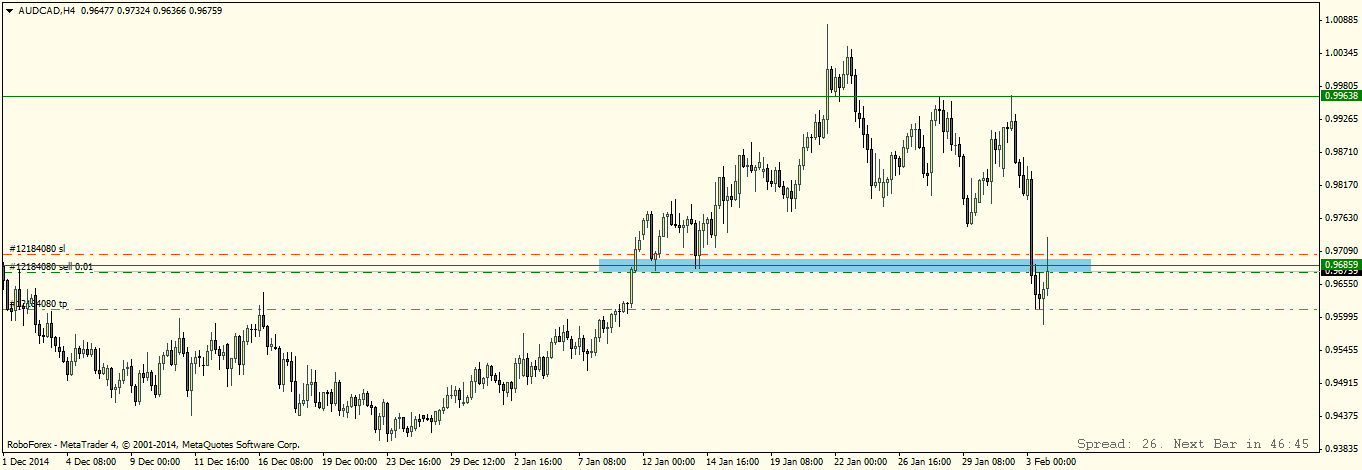
Task: Click the 0.96550 price scale label
Action: pos(1341,284)
